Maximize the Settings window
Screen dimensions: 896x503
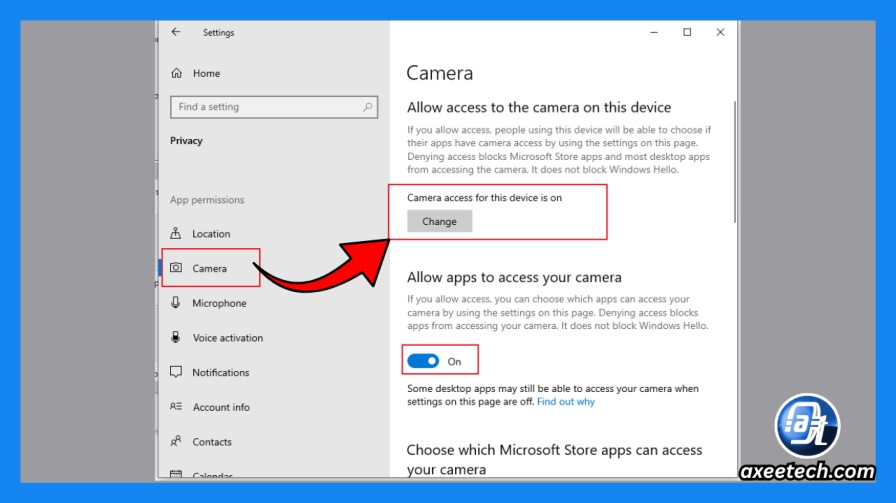(687, 33)
